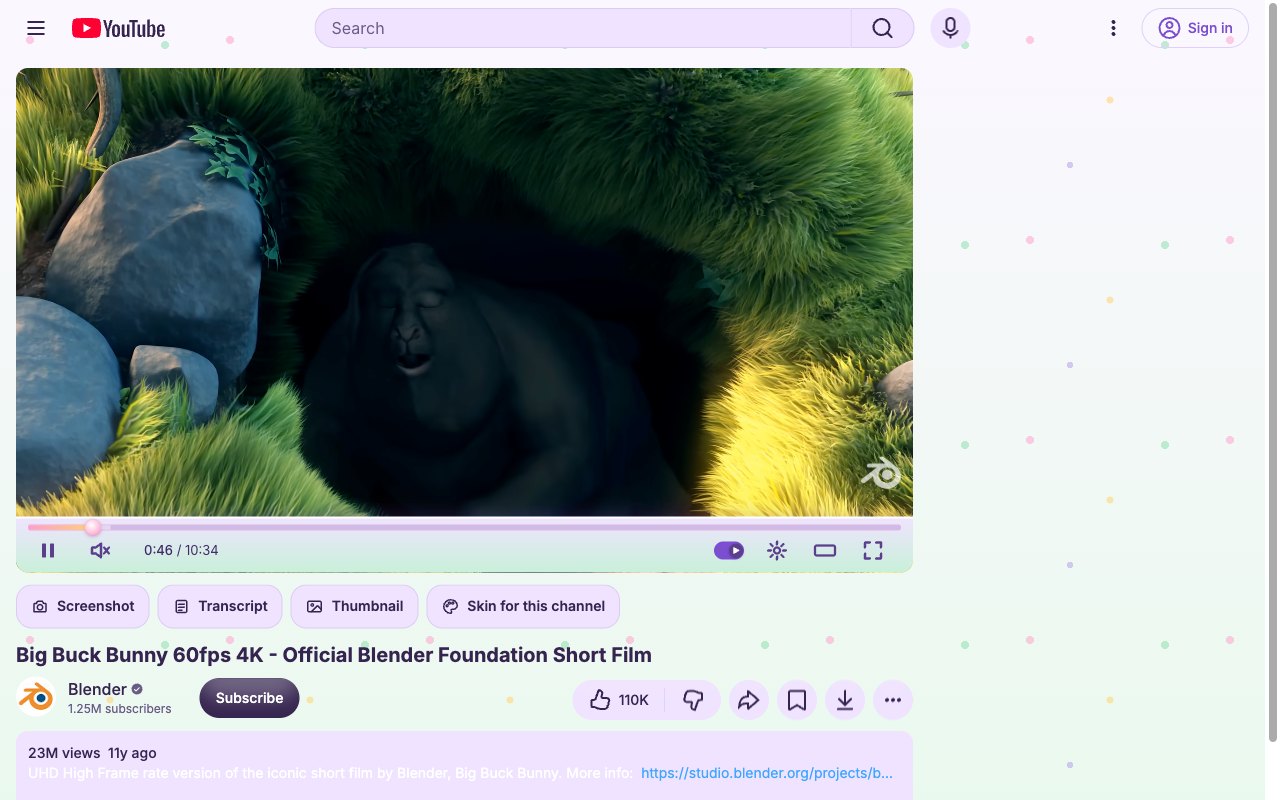
Task: Take a Screenshot of the video
Action: click(83, 606)
